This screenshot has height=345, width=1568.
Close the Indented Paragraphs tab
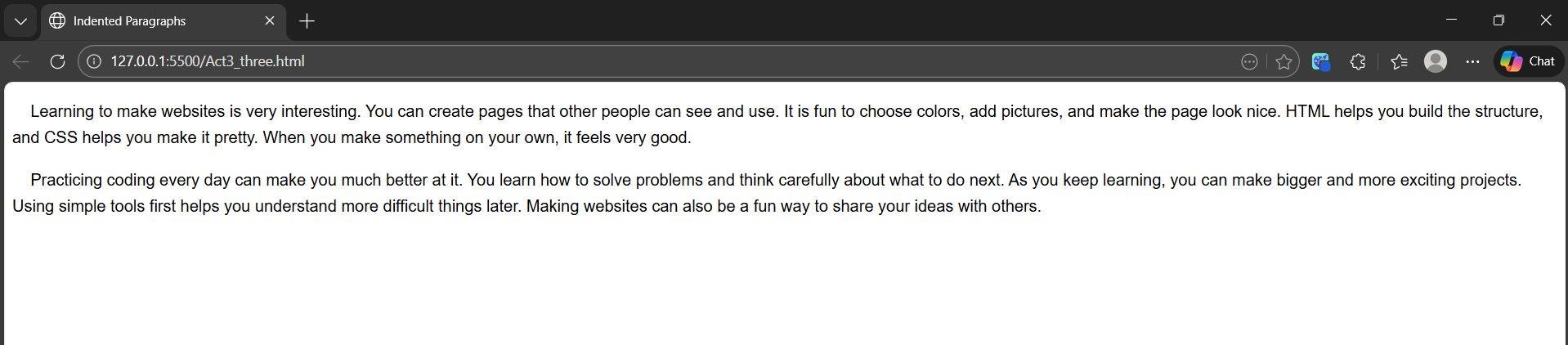[x=270, y=20]
